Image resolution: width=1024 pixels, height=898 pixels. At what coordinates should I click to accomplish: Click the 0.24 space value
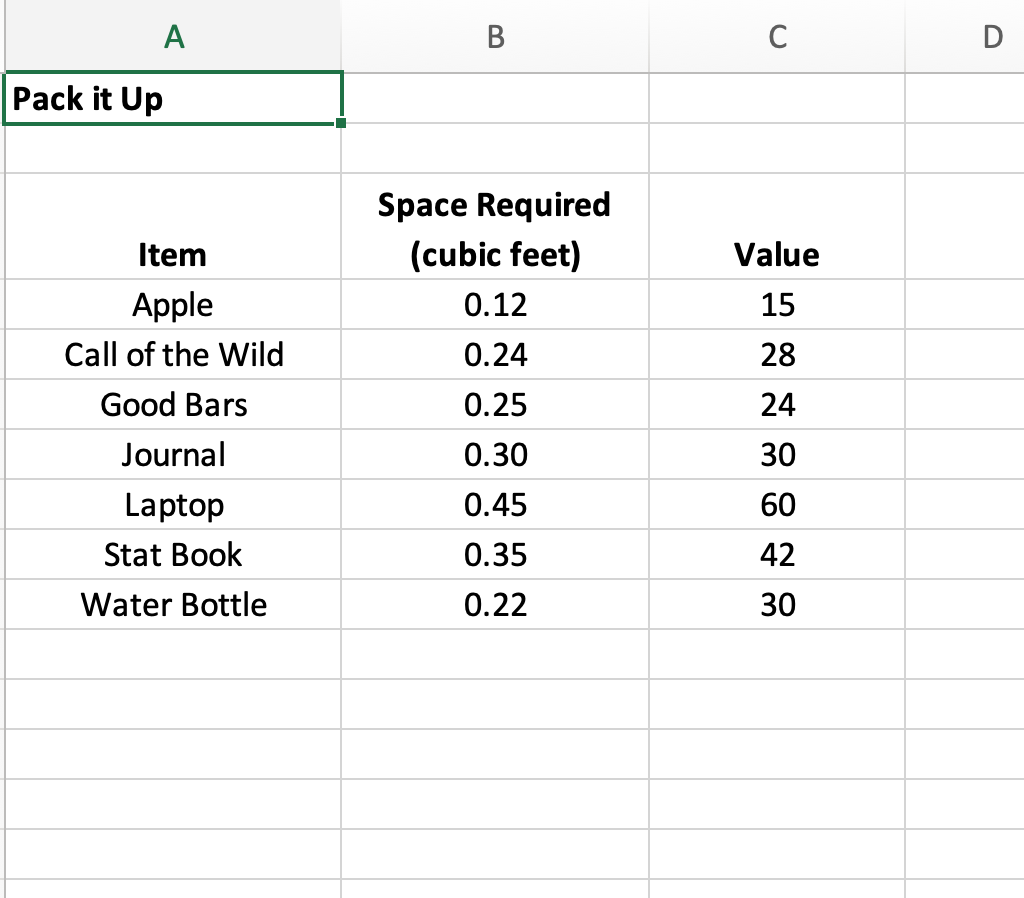495,354
